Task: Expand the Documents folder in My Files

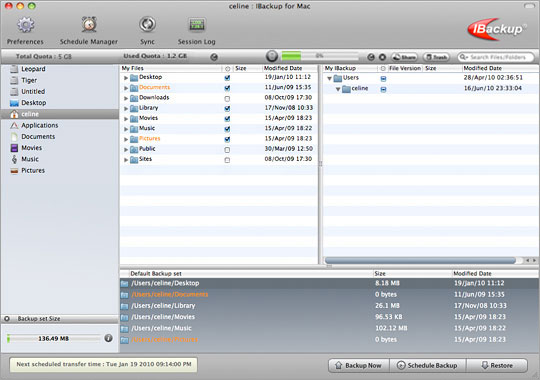Action: click(x=126, y=89)
